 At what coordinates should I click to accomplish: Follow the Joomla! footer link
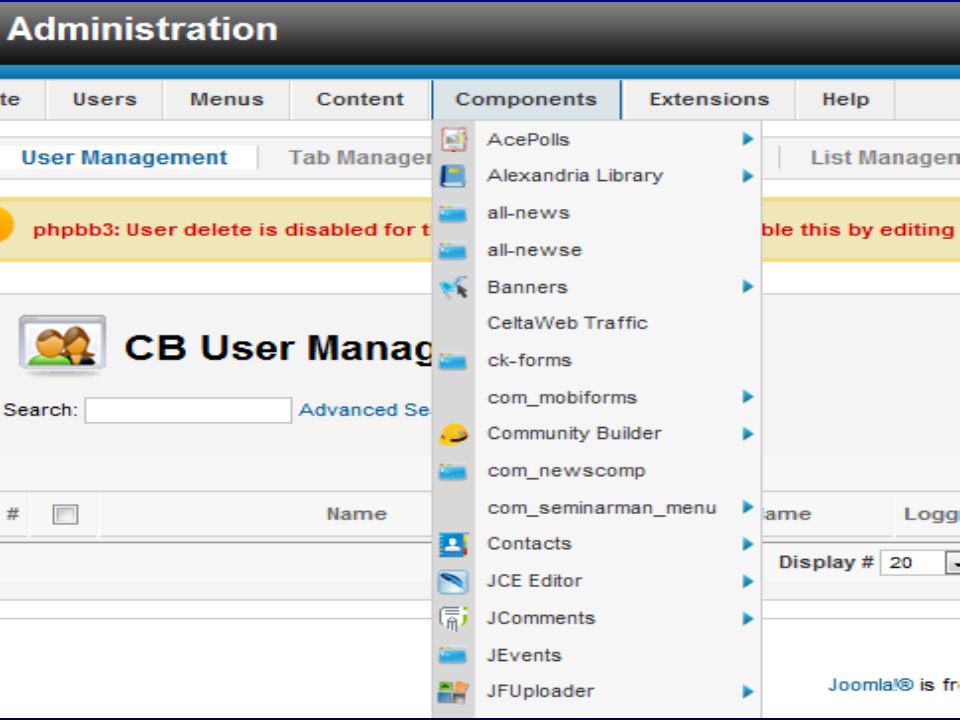pos(870,684)
